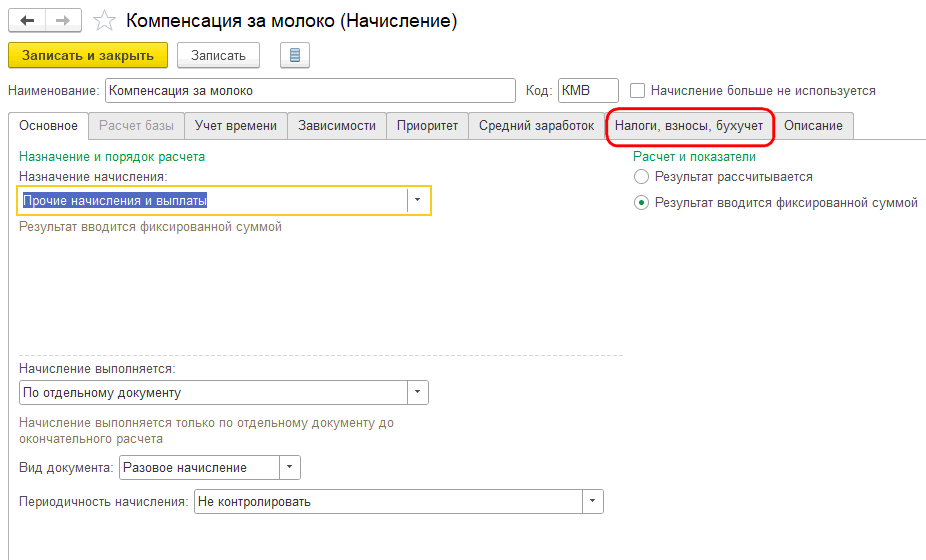Open the Приоритет tab
Screen dimensions: 926x560
point(427,126)
